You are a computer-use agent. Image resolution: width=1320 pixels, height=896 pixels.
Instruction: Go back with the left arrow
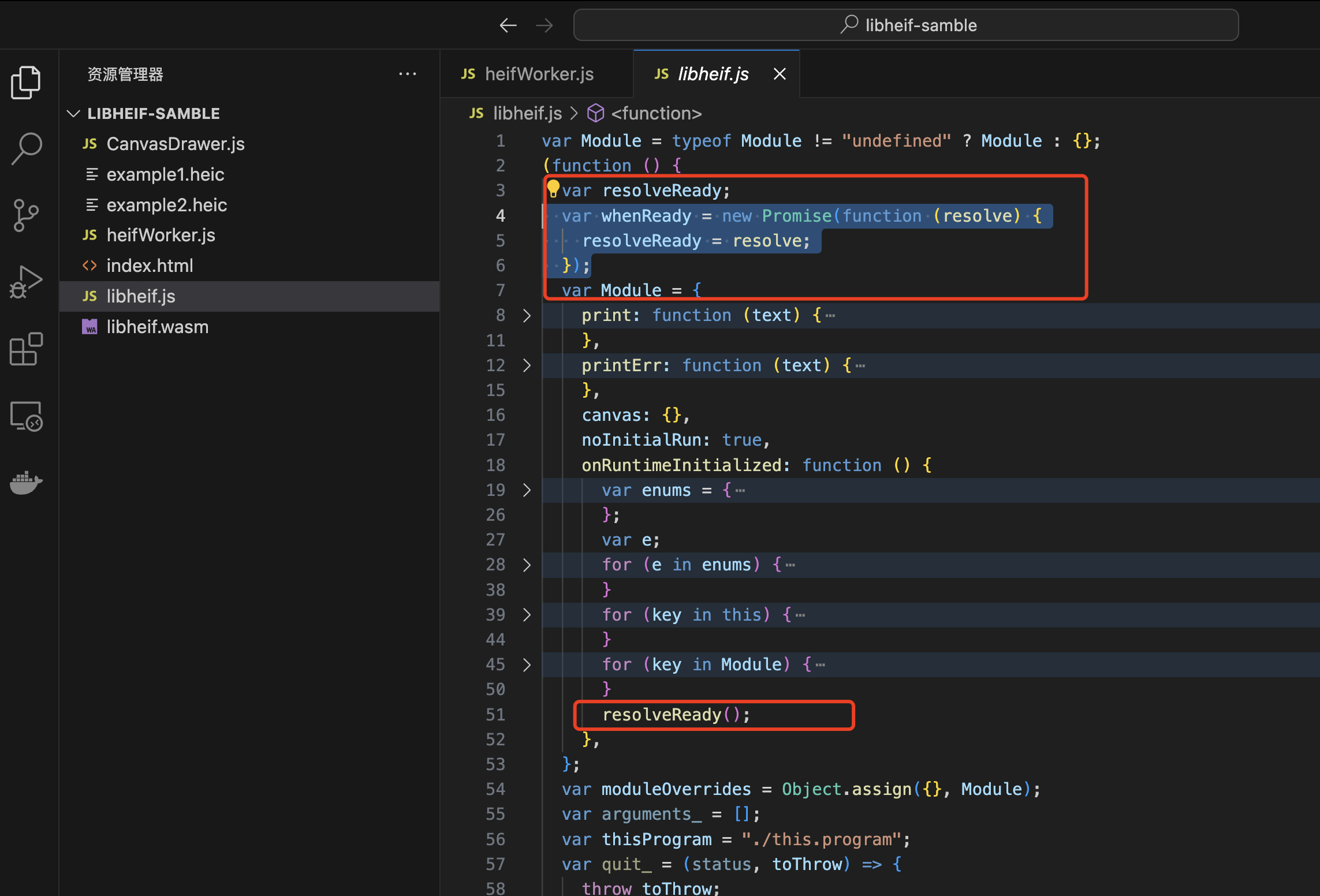coord(508,25)
